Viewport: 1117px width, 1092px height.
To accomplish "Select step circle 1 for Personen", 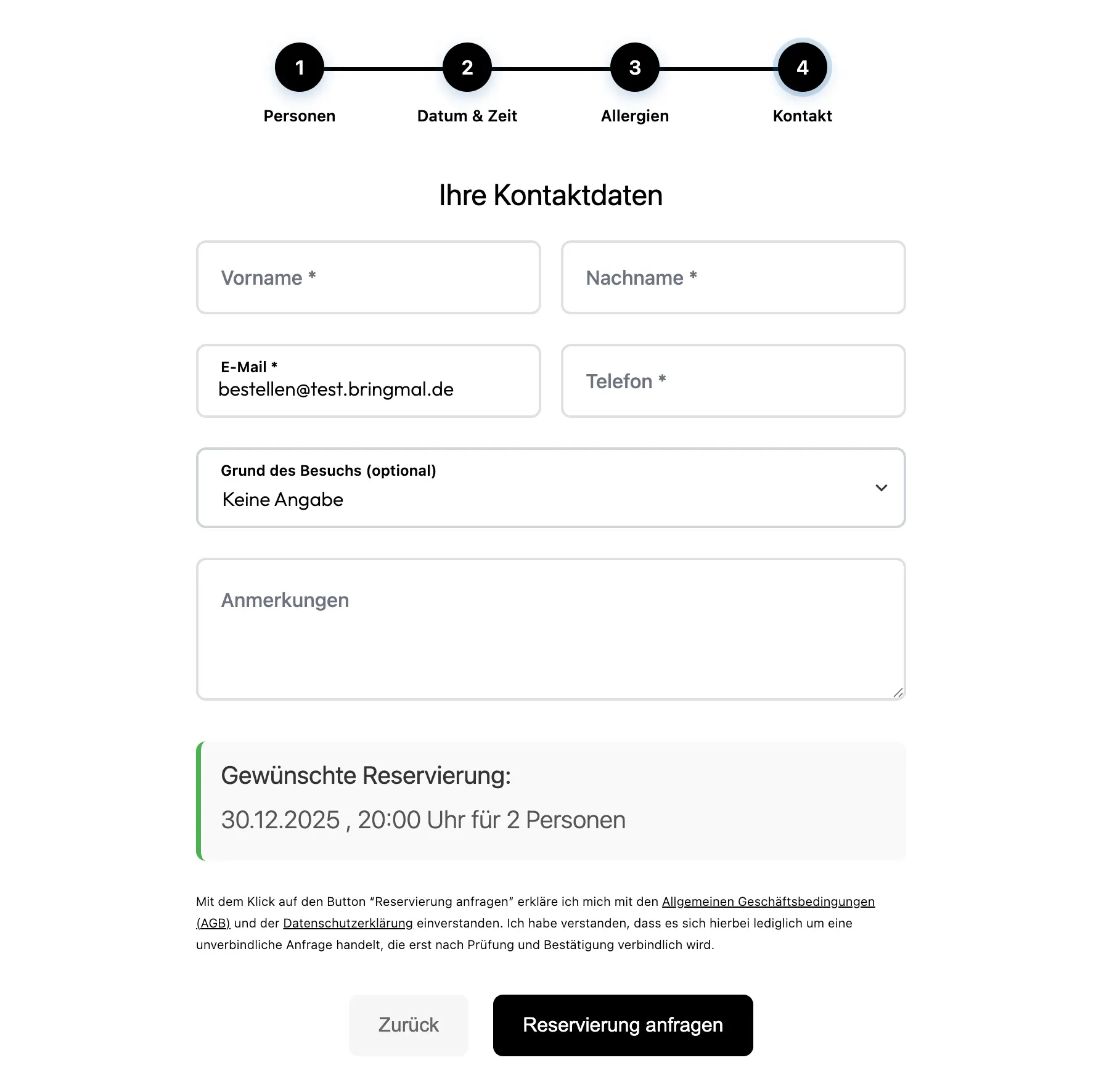I will pos(300,68).
